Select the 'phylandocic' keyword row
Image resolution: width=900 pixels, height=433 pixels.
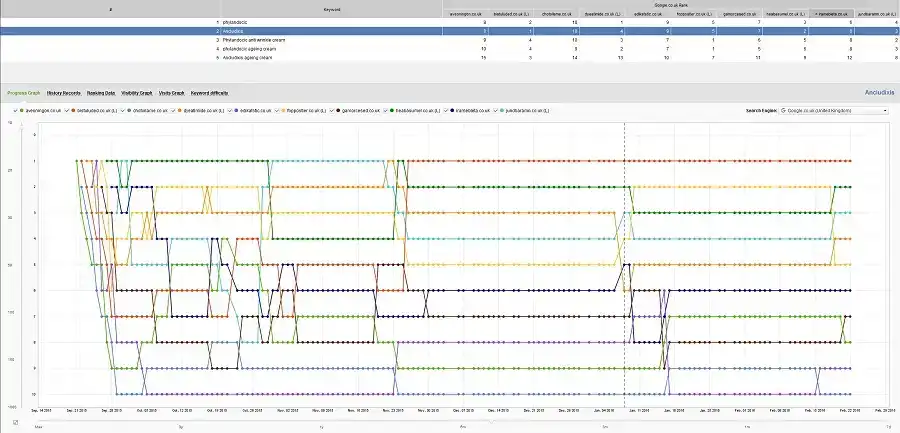click(450, 22)
